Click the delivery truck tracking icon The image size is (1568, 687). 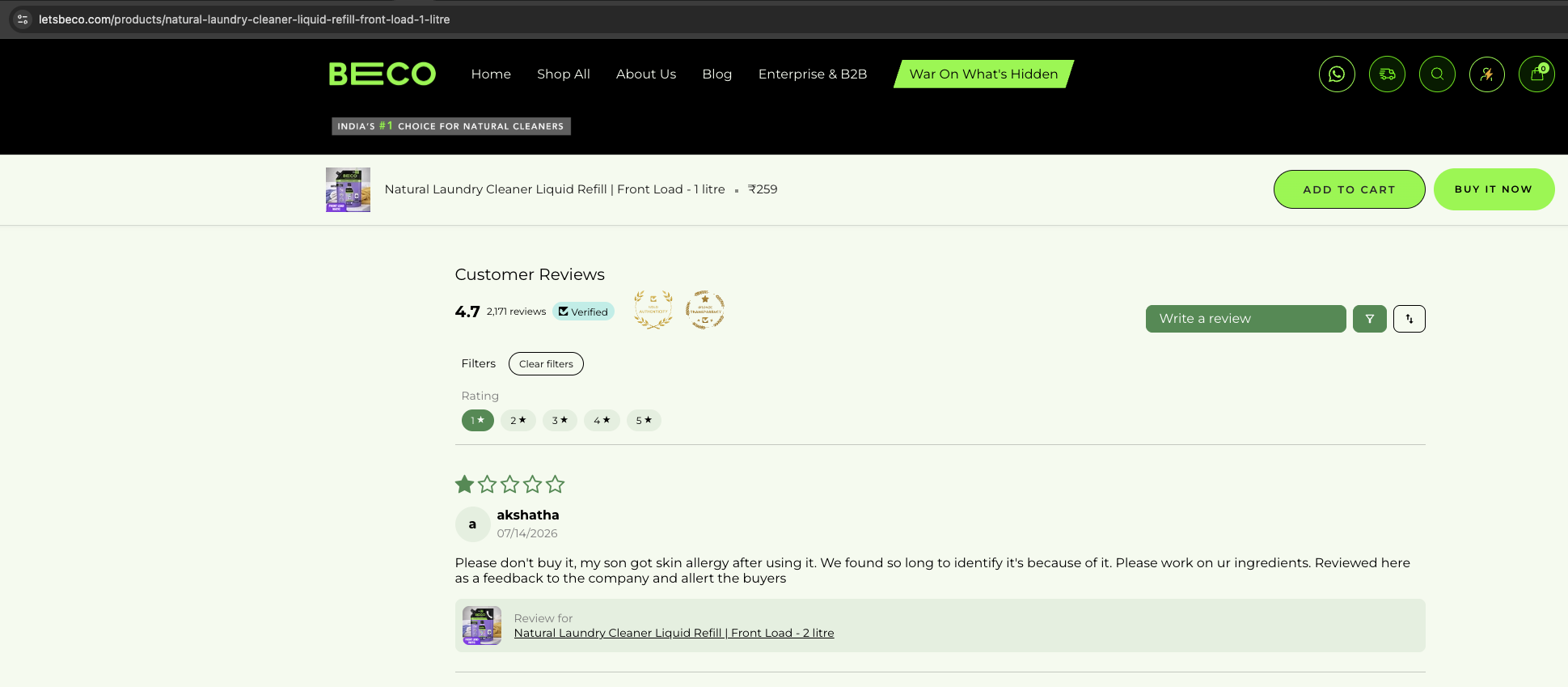(x=1387, y=74)
